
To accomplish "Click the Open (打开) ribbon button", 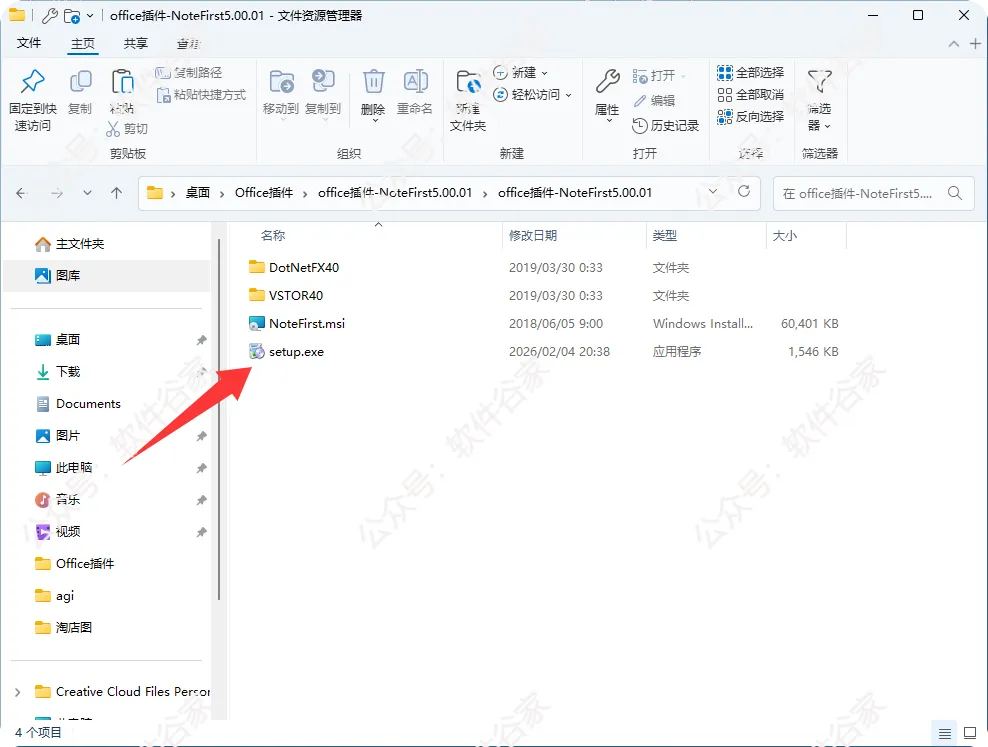I will [659, 76].
